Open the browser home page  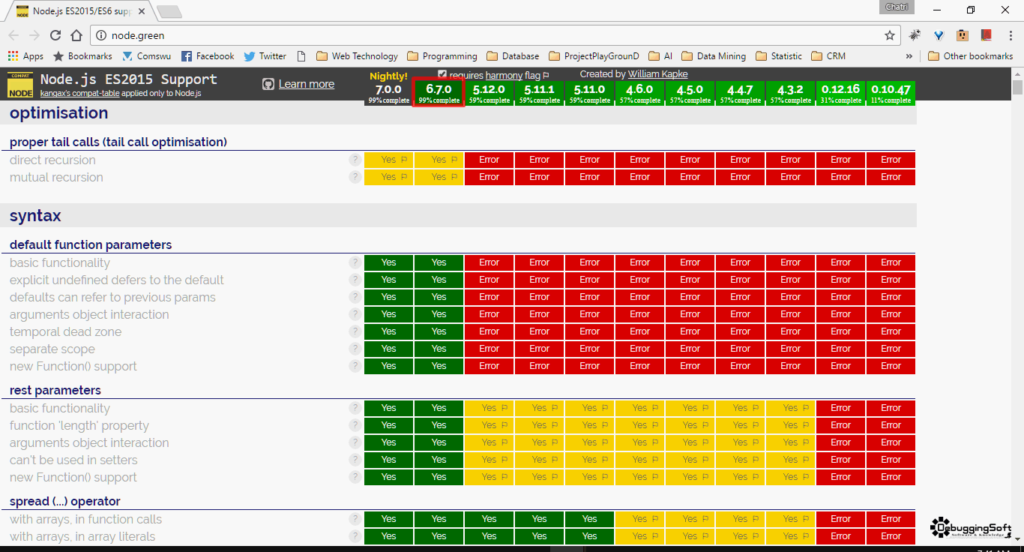tap(76, 35)
